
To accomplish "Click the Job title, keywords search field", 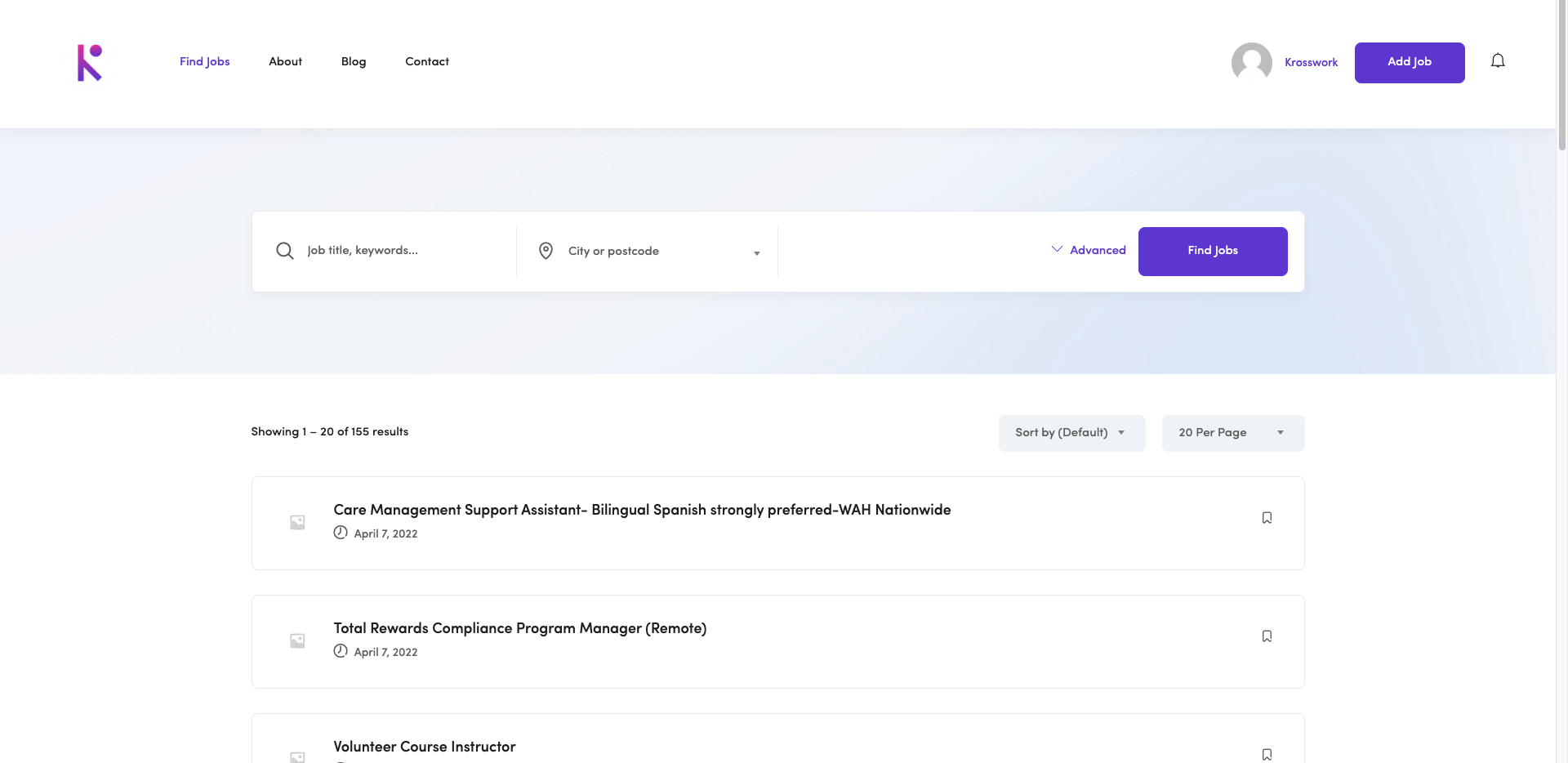I will point(404,251).
